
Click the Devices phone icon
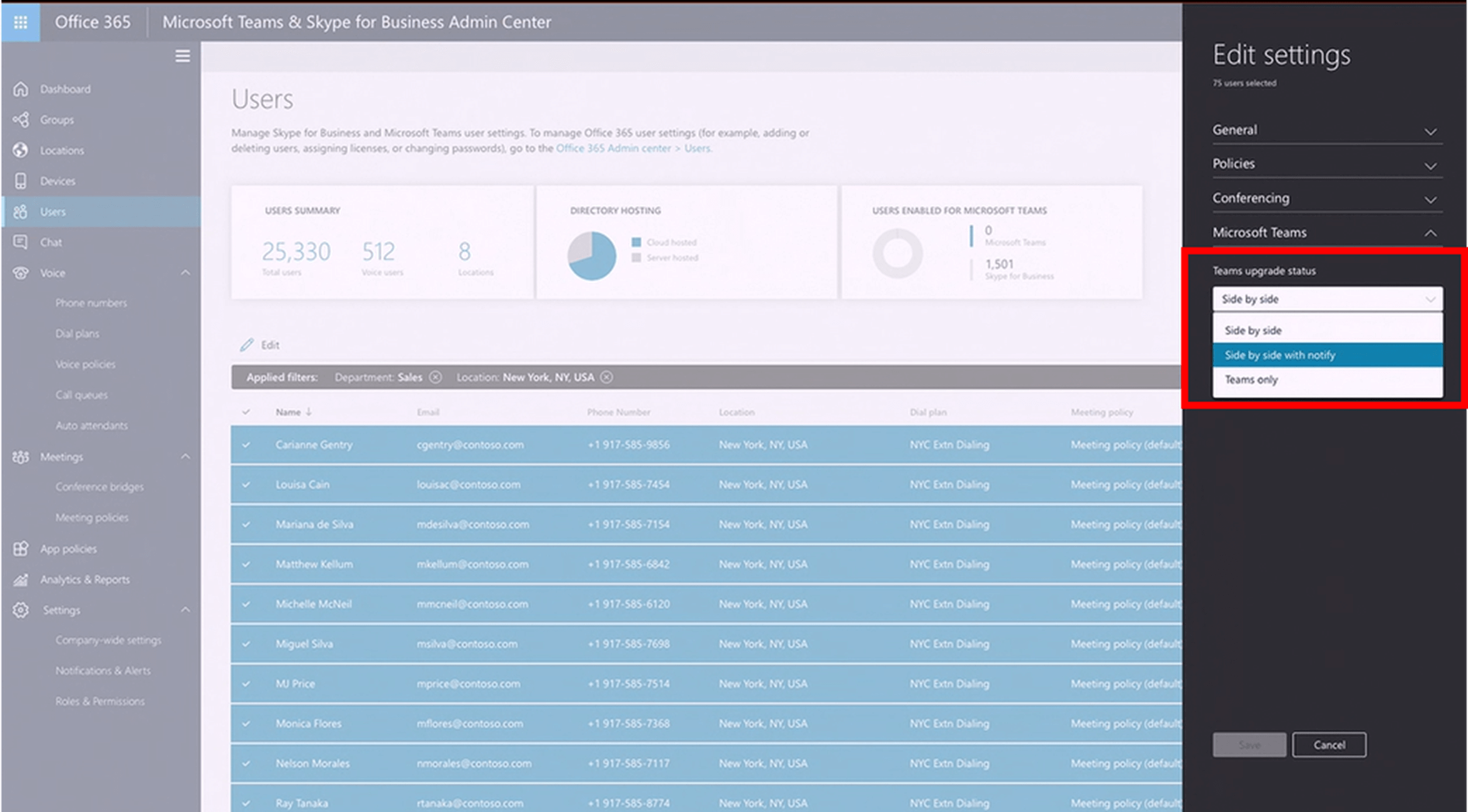tap(21, 181)
